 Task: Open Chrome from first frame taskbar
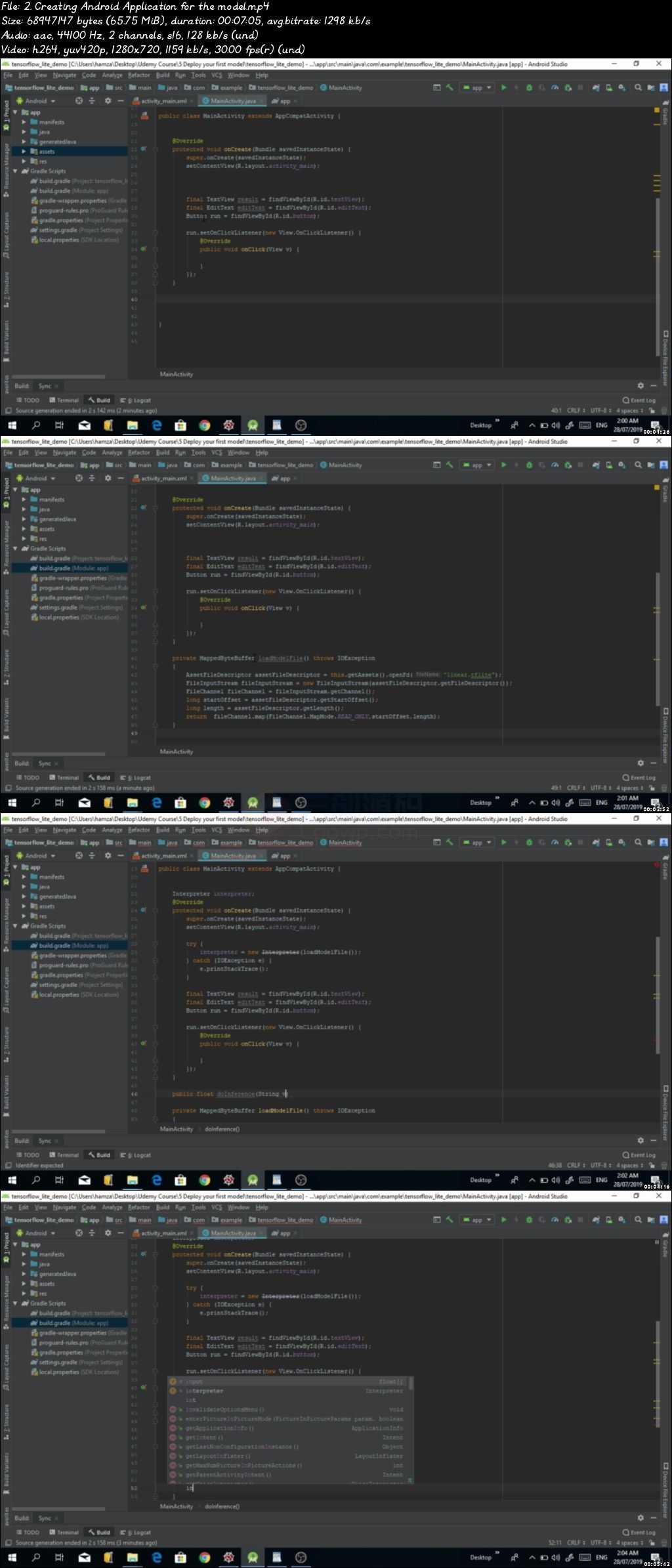(205, 425)
